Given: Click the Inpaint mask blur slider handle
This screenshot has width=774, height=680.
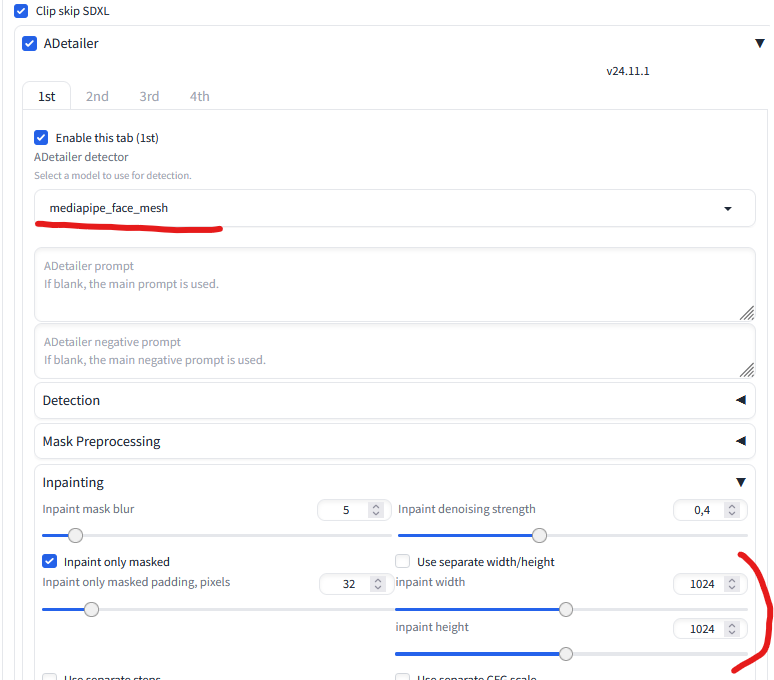Looking at the screenshot, I should [x=75, y=535].
